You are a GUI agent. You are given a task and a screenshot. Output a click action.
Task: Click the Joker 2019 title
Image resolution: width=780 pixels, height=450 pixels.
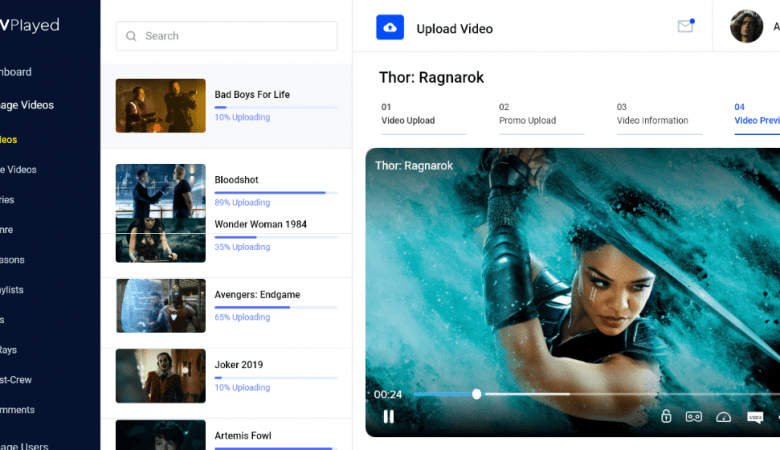click(239, 365)
